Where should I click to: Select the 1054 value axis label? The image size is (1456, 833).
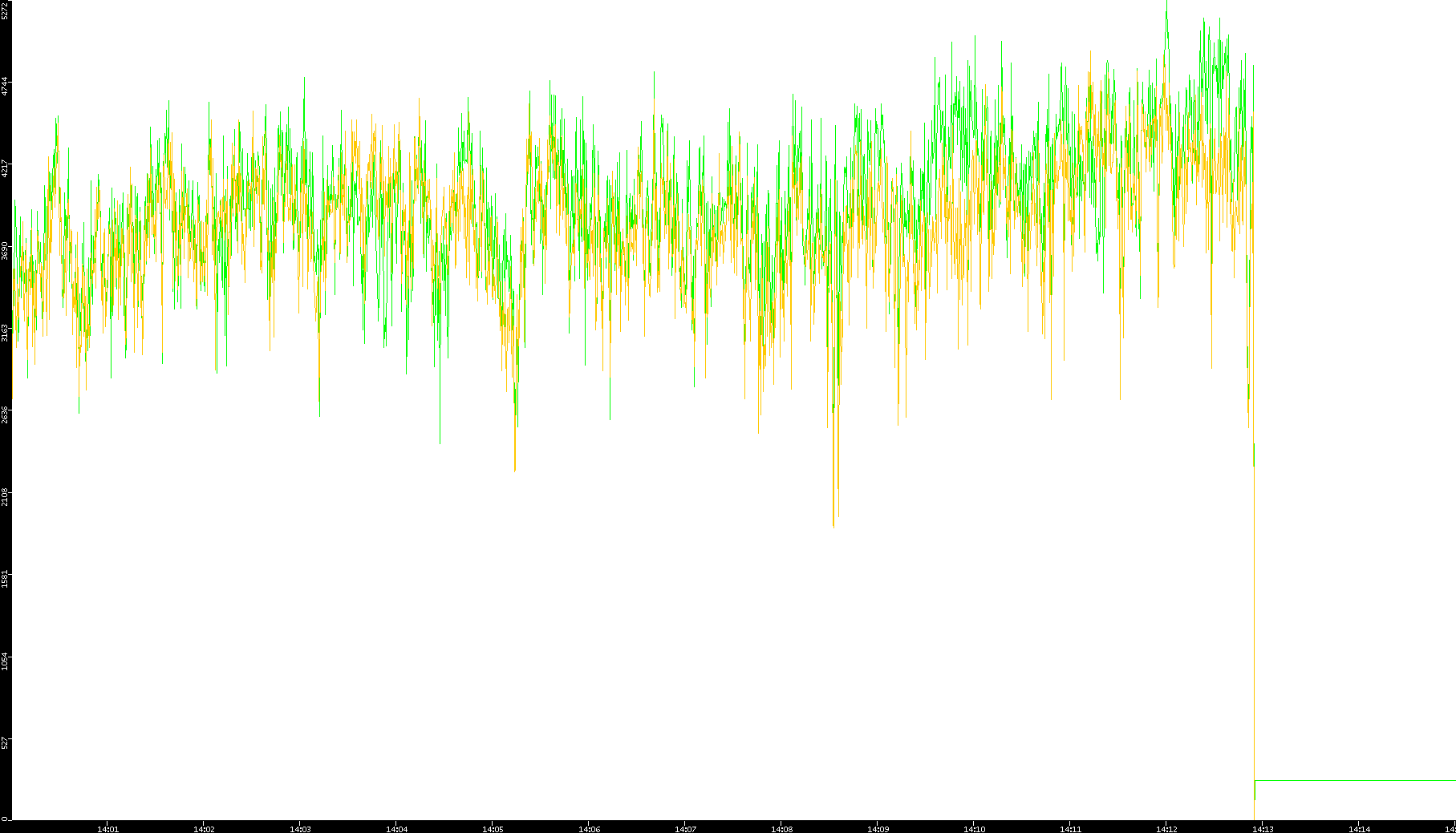(5, 661)
